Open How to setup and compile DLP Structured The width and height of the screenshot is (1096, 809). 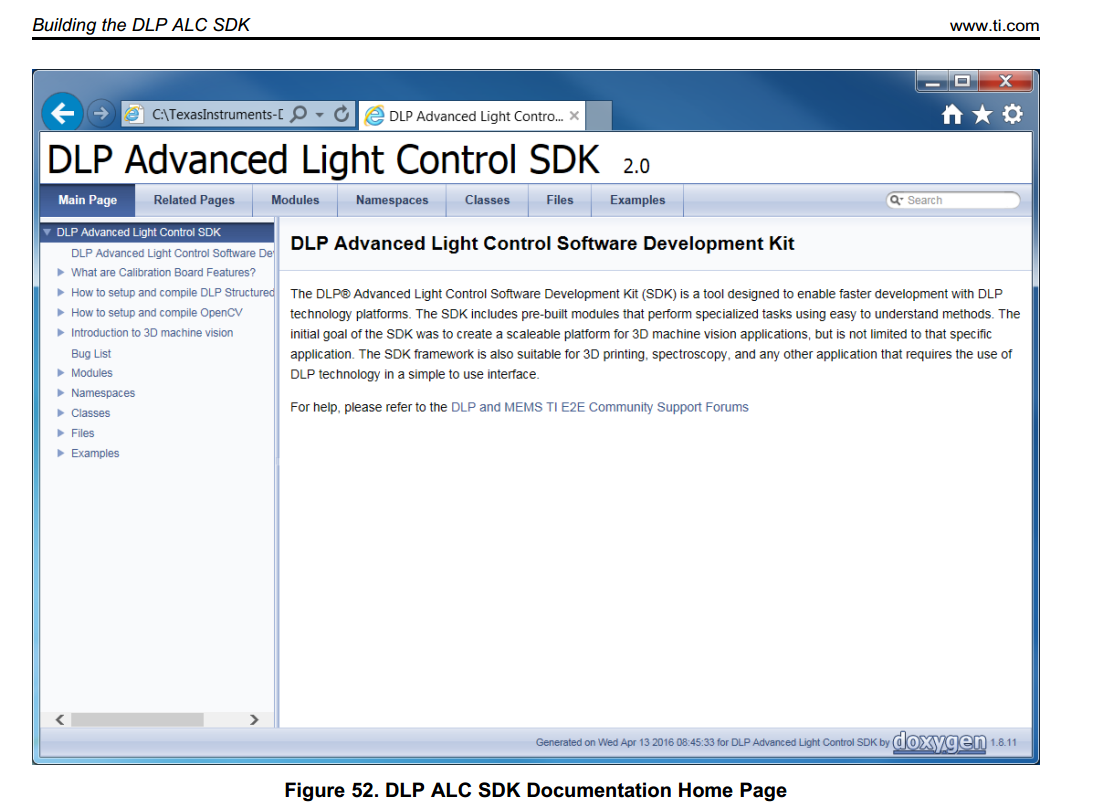(172, 292)
